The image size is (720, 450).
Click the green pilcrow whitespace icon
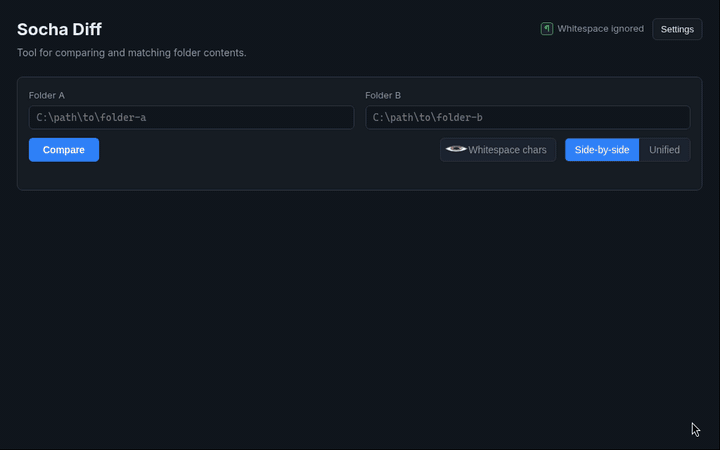point(546,29)
